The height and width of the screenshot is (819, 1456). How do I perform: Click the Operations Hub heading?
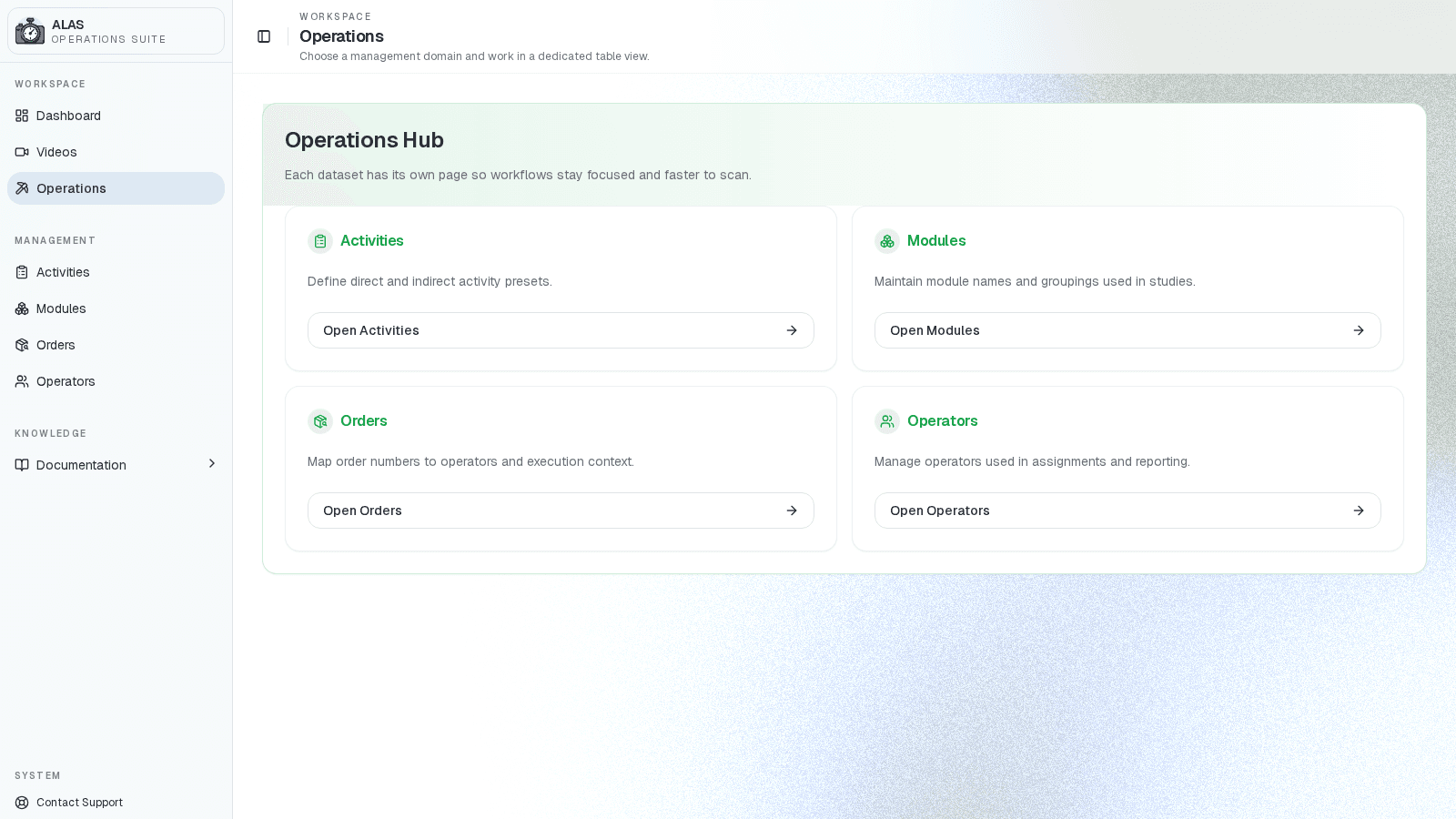click(x=364, y=140)
